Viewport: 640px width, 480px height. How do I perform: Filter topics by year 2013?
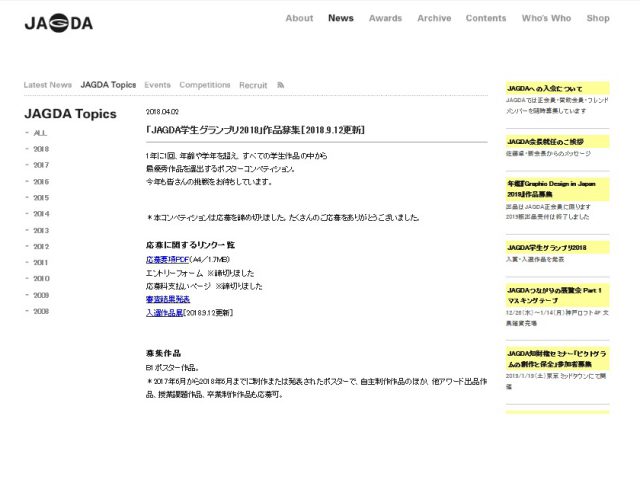click(x=41, y=231)
